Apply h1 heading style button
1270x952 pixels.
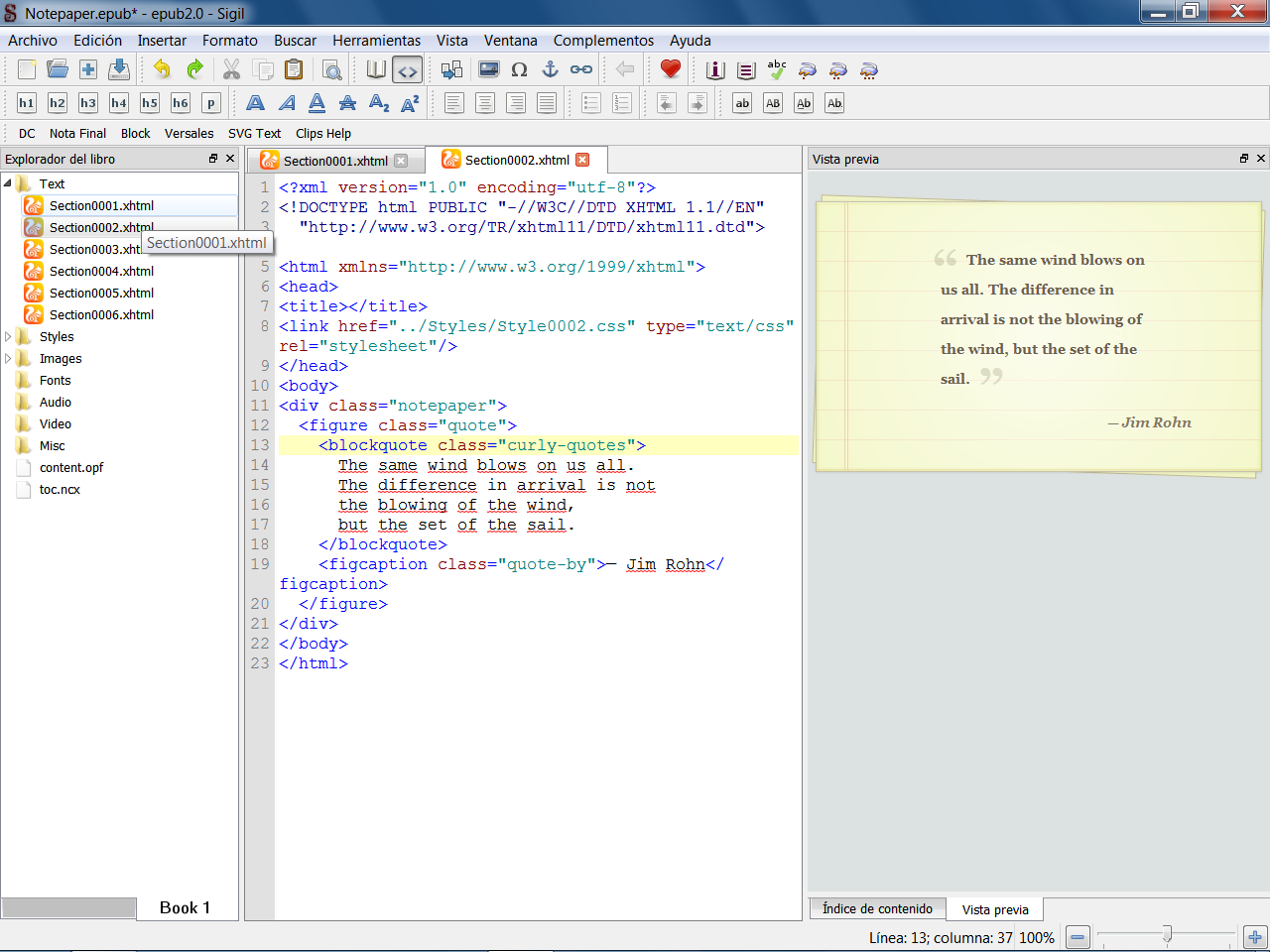pos(27,103)
